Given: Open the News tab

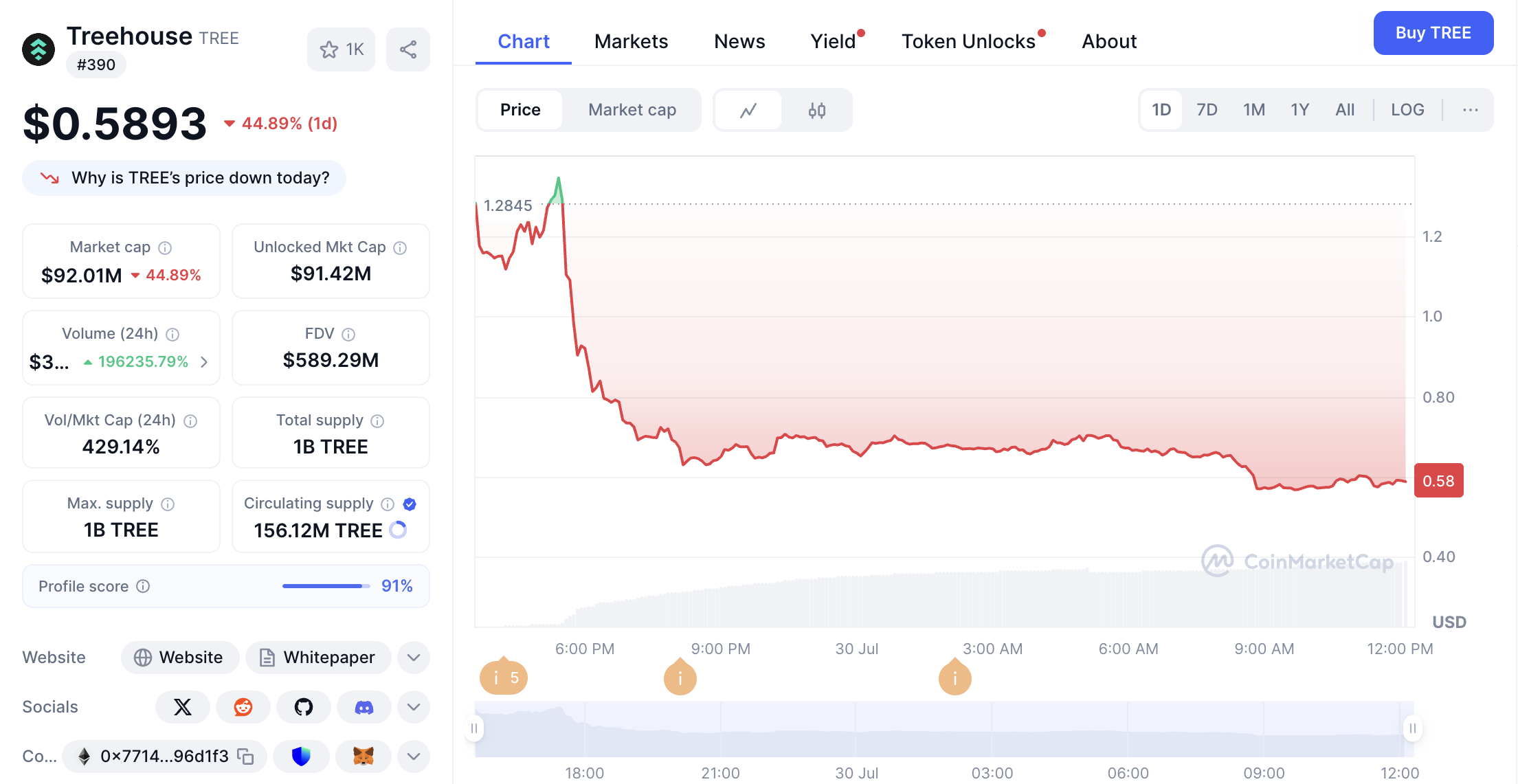Looking at the screenshot, I should [739, 41].
